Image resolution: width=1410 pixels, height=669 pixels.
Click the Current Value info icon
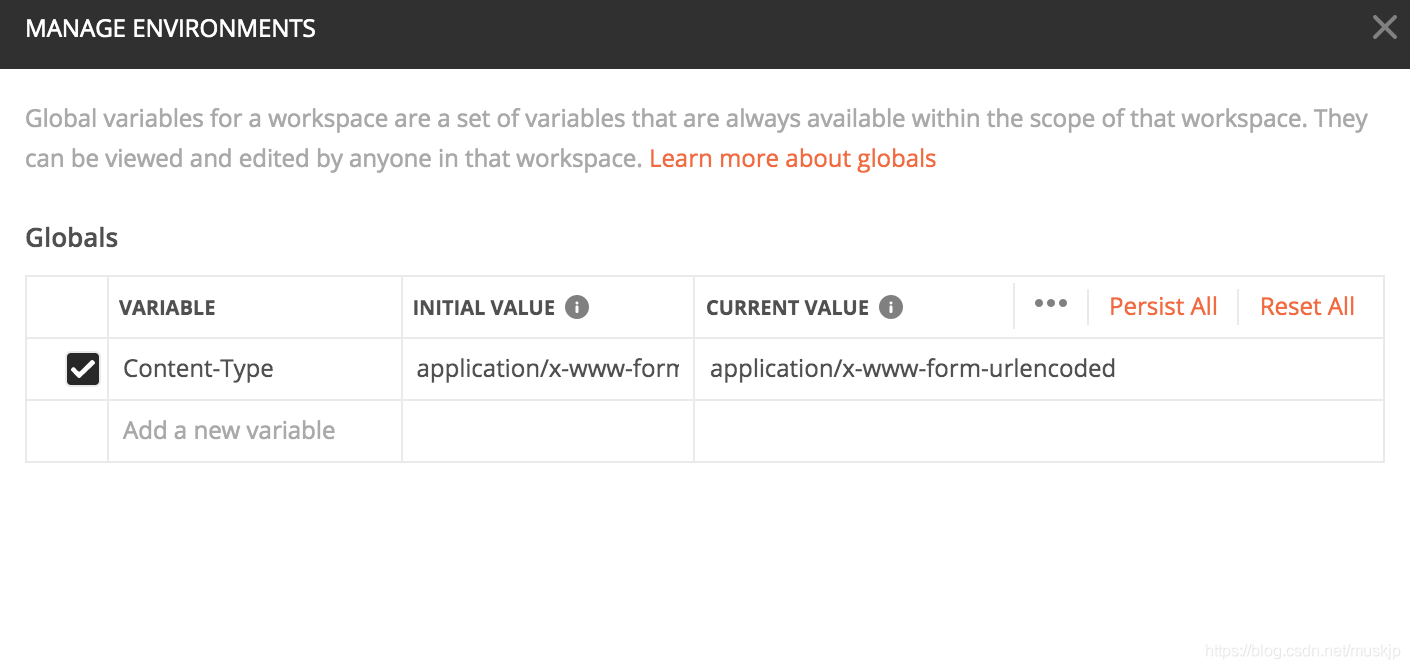coord(891,307)
